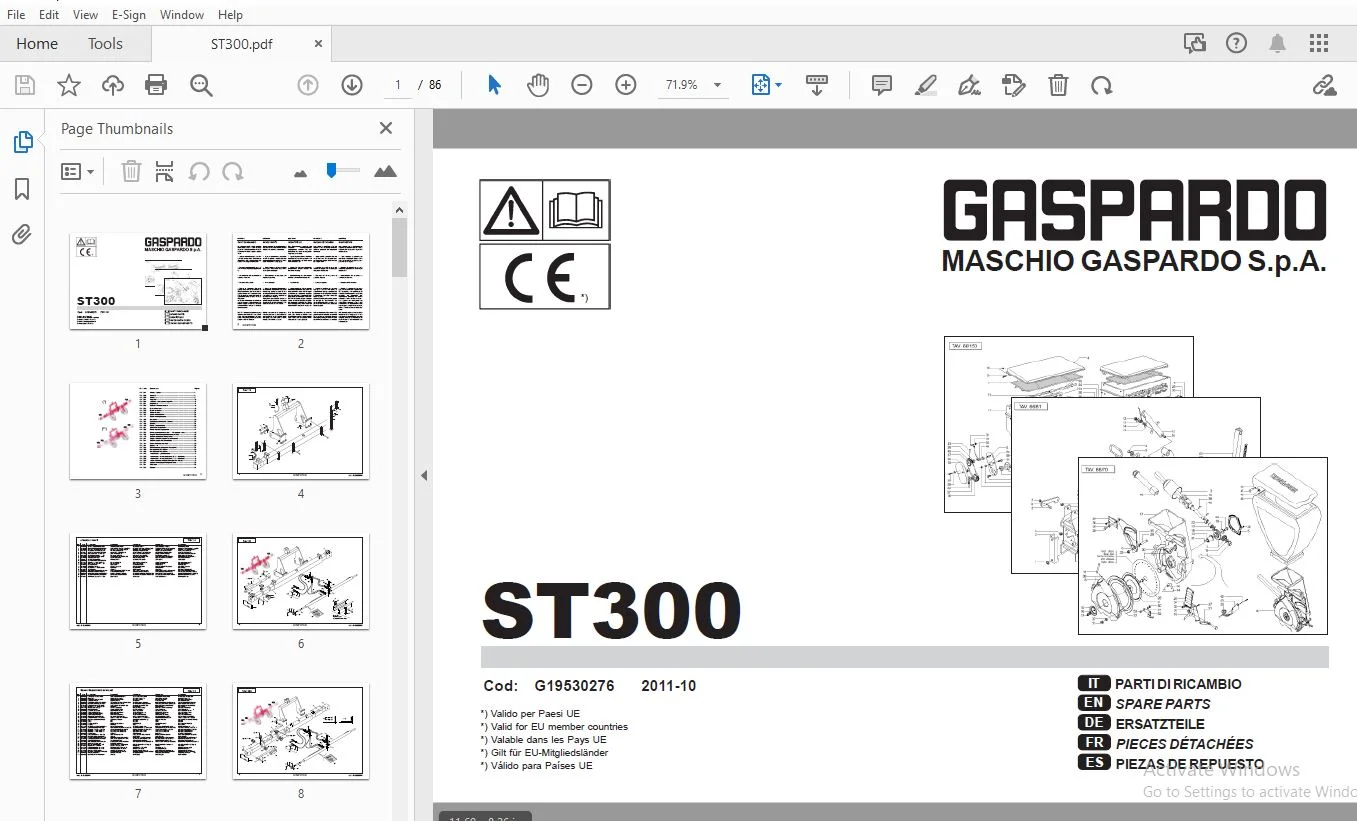Image resolution: width=1357 pixels, height=821 pixels.
Task: Reduce thumbnail size small mountain icon
Action: coord(301,173)
